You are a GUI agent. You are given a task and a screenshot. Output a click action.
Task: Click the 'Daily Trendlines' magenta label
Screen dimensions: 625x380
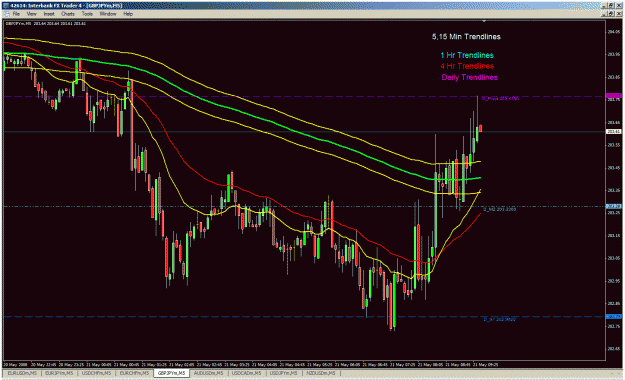tap(469, 77)
